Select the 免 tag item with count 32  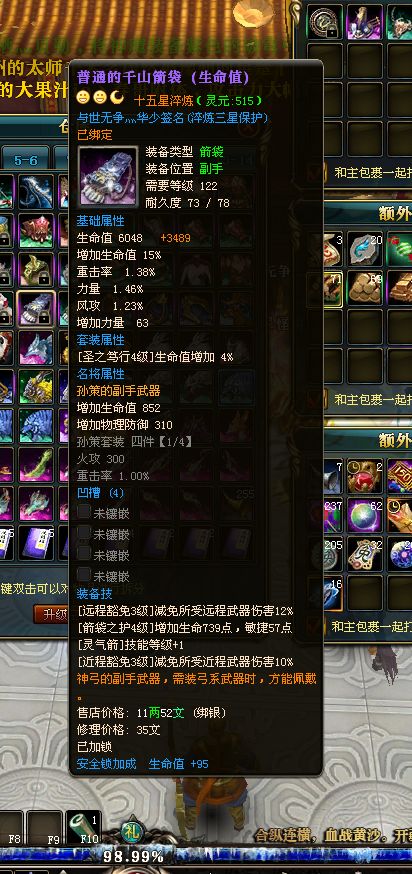365,555
